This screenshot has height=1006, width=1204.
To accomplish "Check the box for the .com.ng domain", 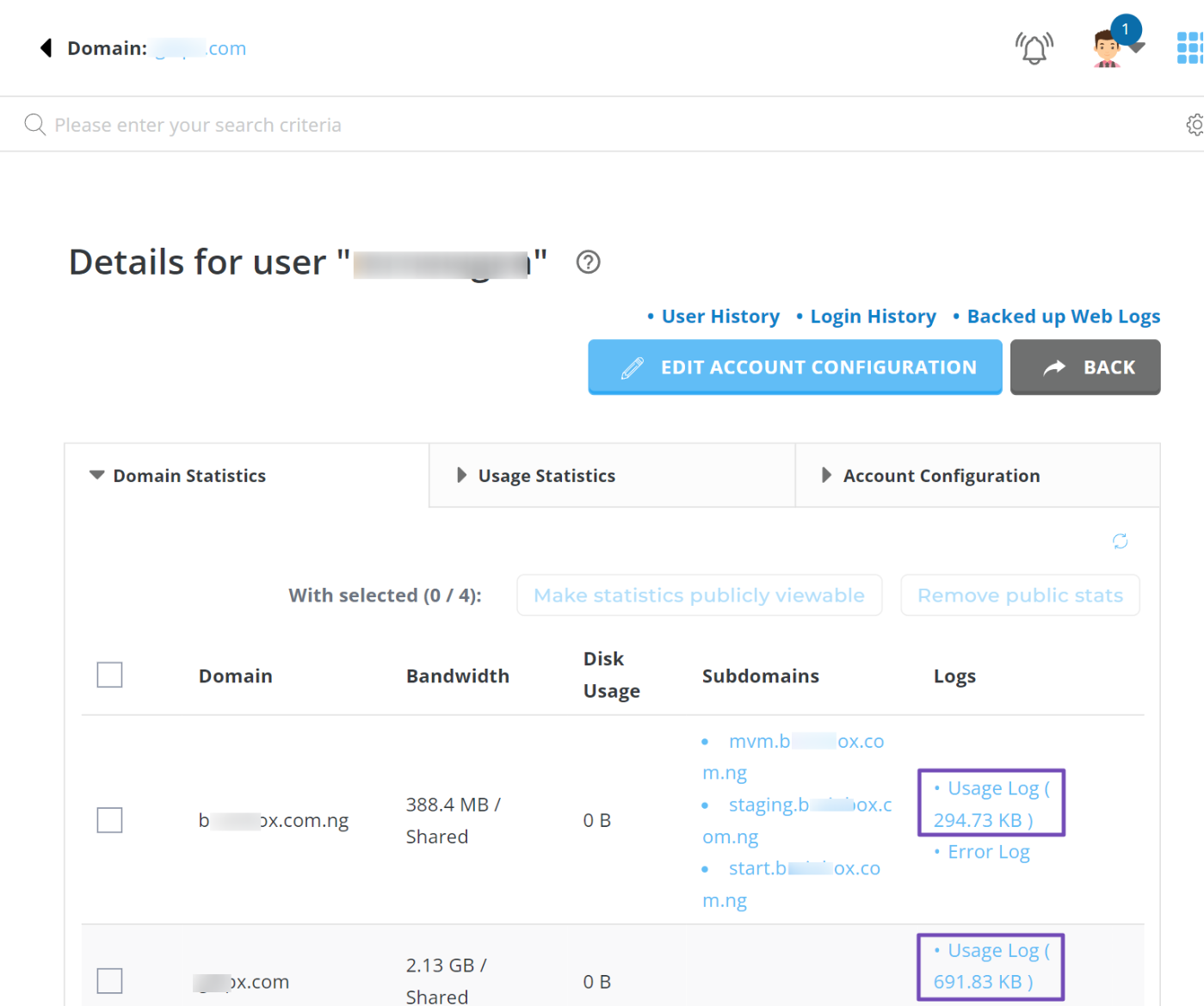I will point(109,820).
